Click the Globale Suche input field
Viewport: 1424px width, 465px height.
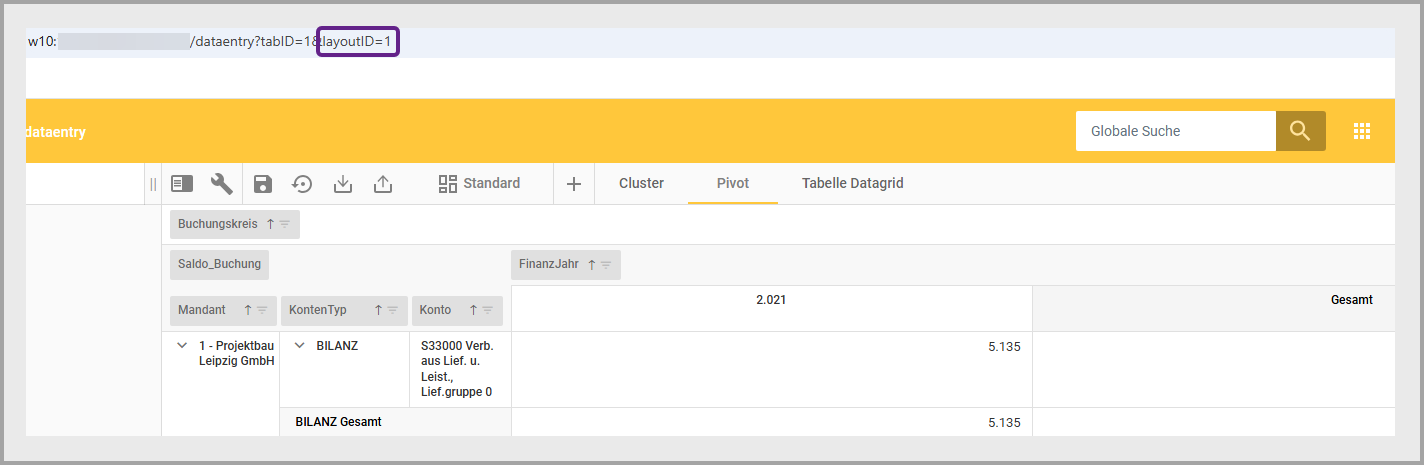click(1175, 131)
